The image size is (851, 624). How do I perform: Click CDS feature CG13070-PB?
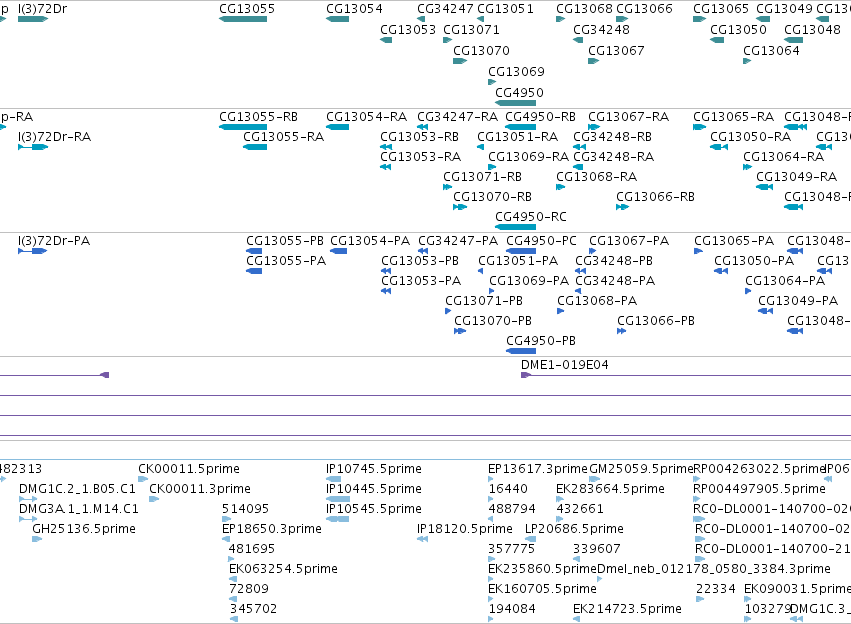point(460,332)
